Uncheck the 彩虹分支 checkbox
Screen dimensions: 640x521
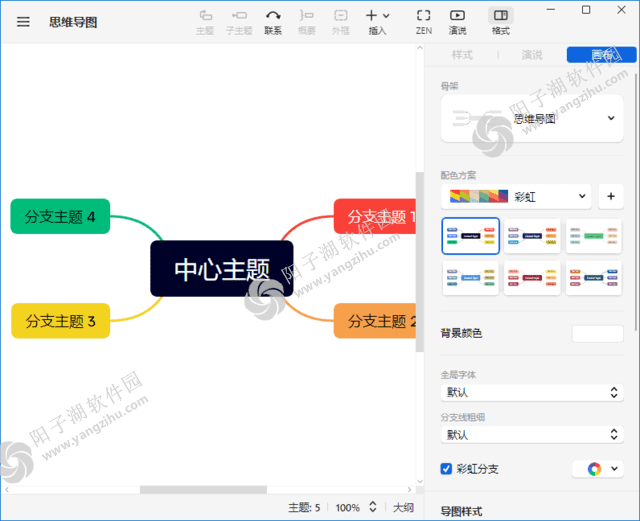[446, 469]
